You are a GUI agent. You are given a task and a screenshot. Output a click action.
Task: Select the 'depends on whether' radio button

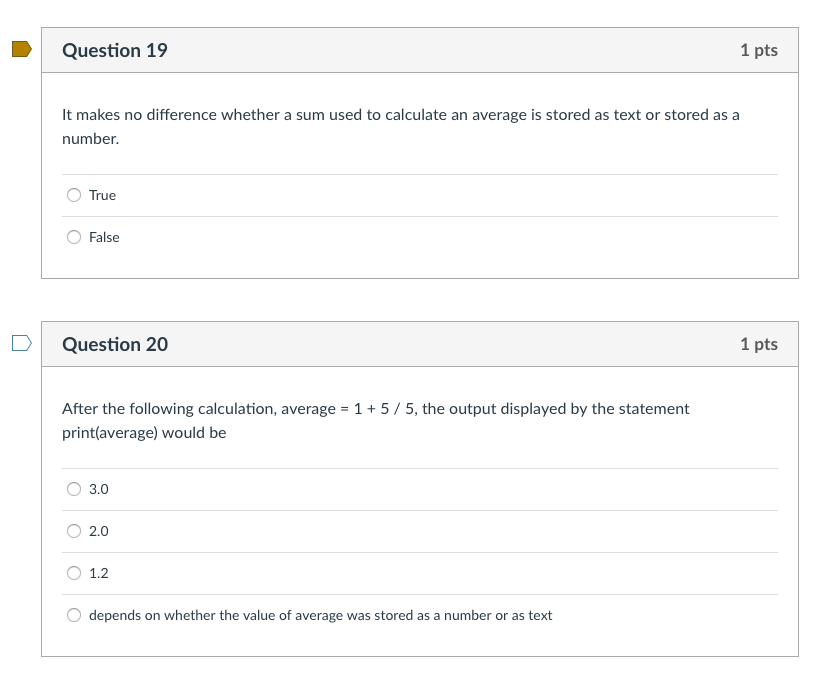pyautogui.click(x=74, y=615)
